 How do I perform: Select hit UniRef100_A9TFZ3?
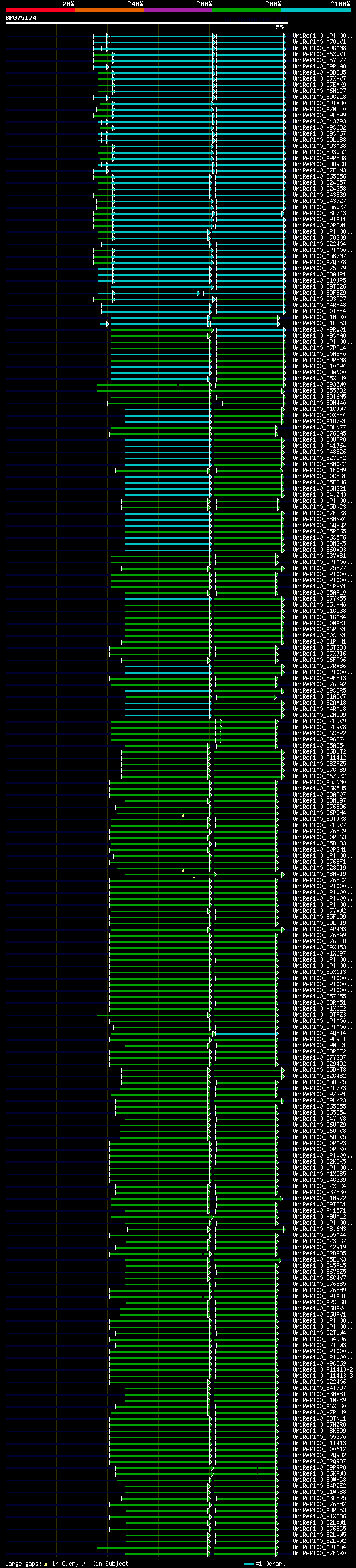(319, 1015)
